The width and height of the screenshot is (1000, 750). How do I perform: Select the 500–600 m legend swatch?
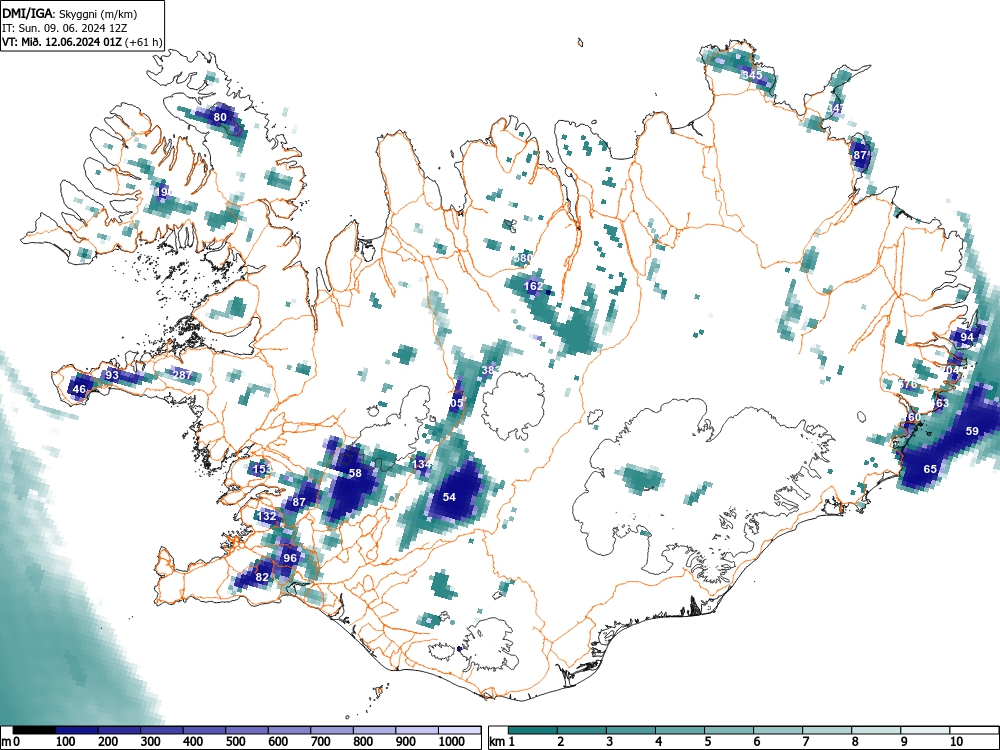tap(247, 730)
